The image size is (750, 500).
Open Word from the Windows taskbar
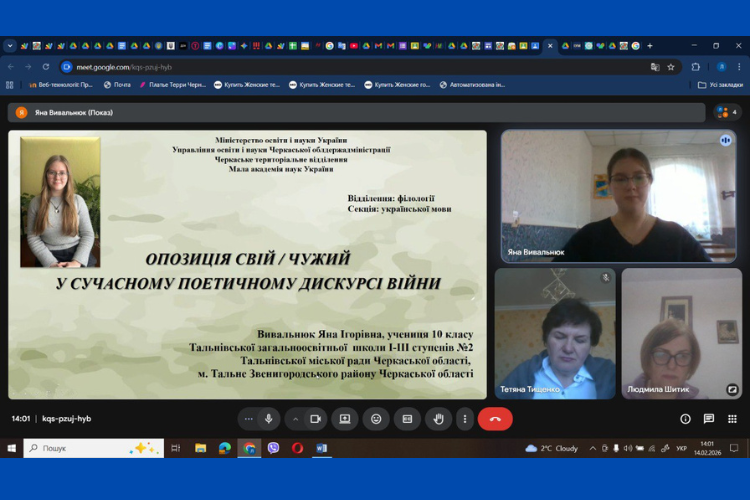point(322,448)
